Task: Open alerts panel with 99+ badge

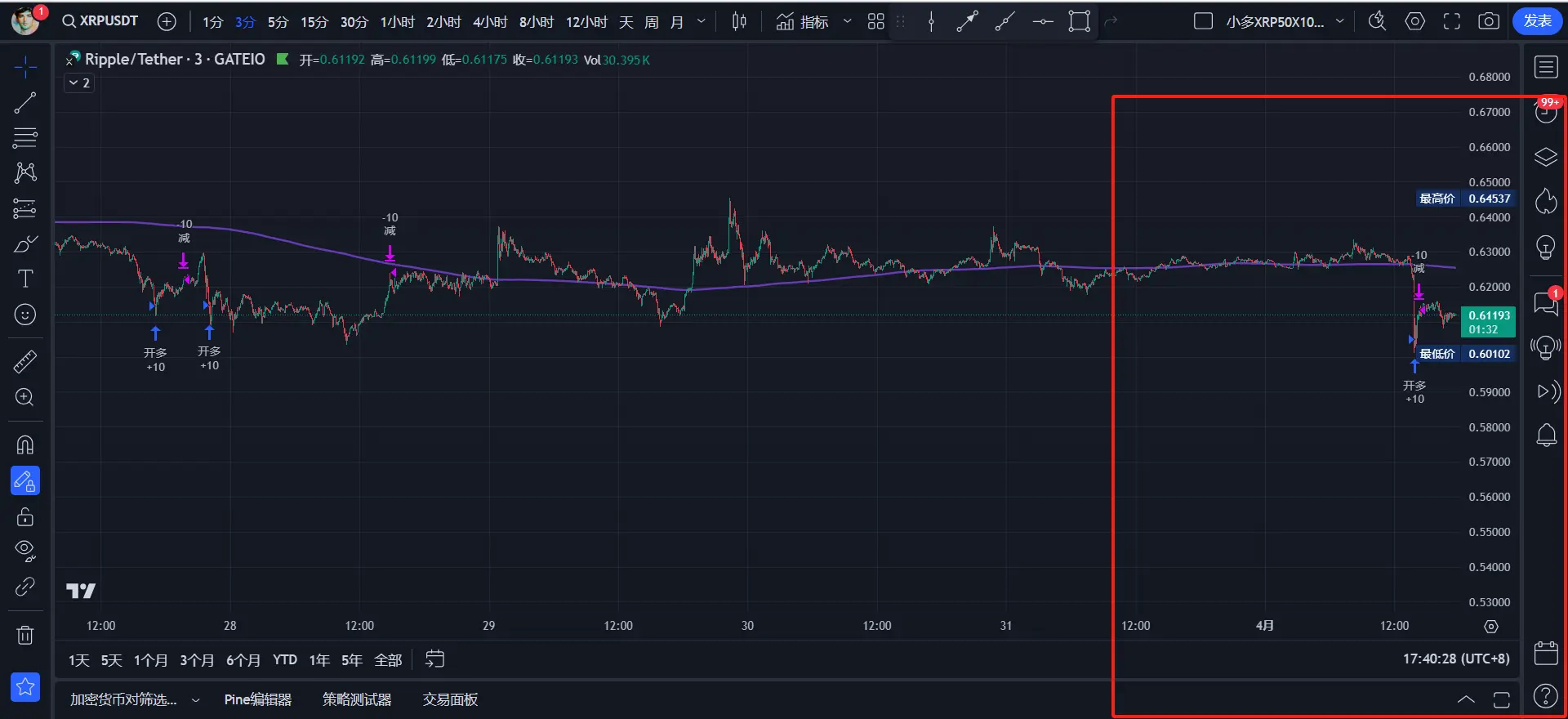Action: point(1546,111)
